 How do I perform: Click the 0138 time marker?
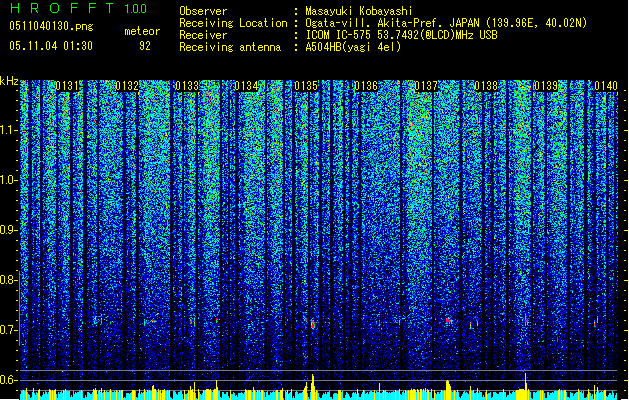point(486,86)
